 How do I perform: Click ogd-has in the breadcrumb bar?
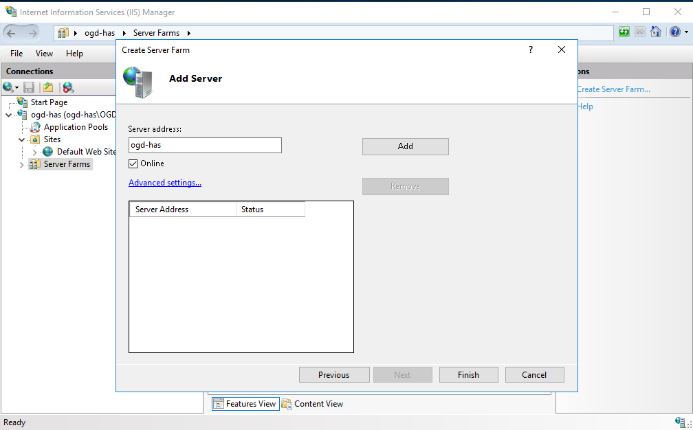[x=99, y=33]
